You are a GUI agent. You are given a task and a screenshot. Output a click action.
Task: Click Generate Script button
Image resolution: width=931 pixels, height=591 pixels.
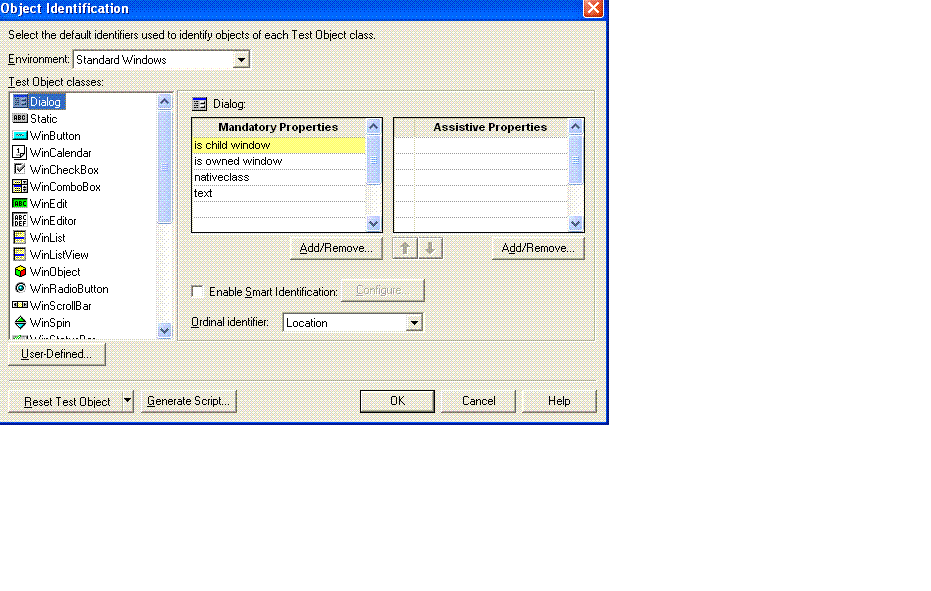(x=188, y=401)
